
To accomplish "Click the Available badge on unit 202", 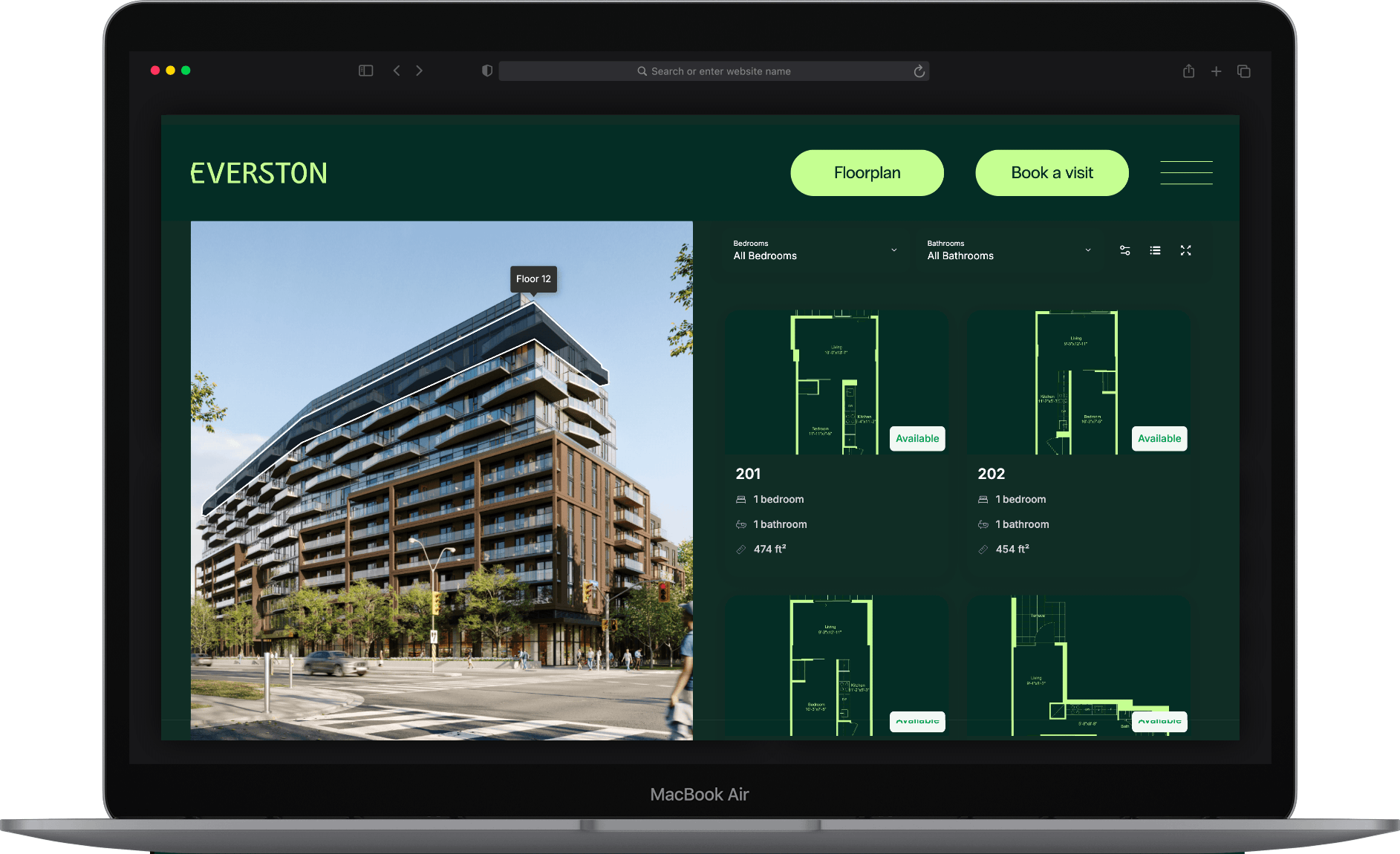I will tap(1159, 438).
